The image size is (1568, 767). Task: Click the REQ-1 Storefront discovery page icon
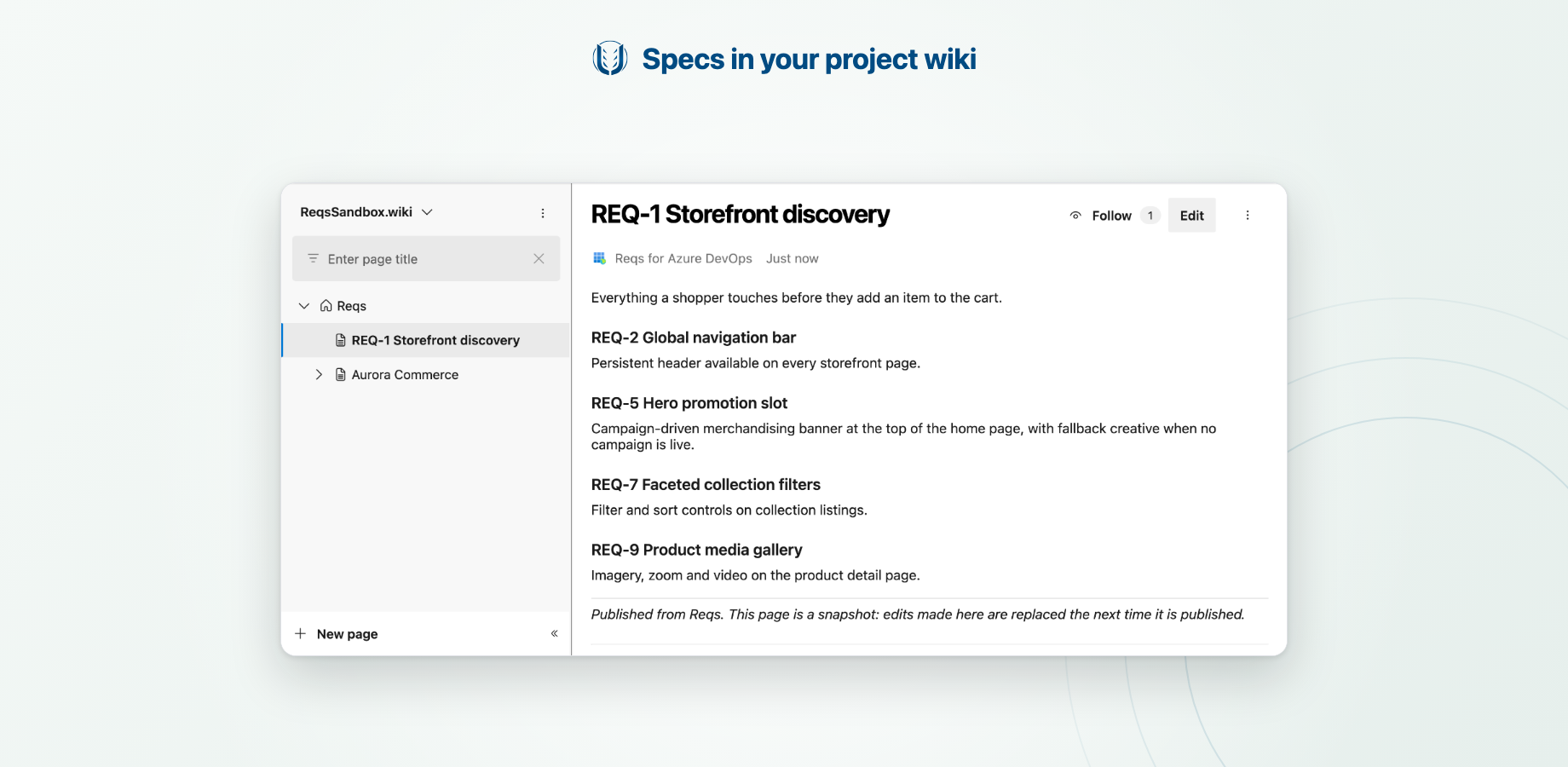click(x=341, y=340)
